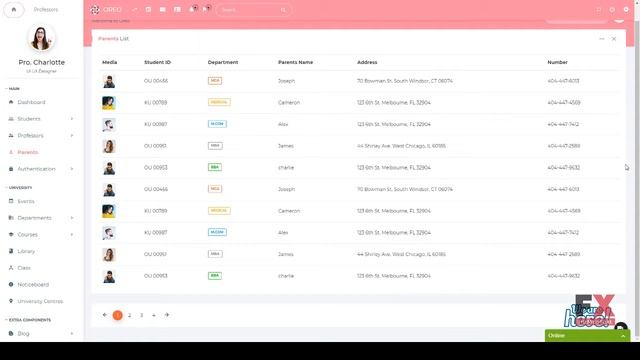
Task: Click the Blog icon in the sidebar
Action: click(x=11, y=333)
